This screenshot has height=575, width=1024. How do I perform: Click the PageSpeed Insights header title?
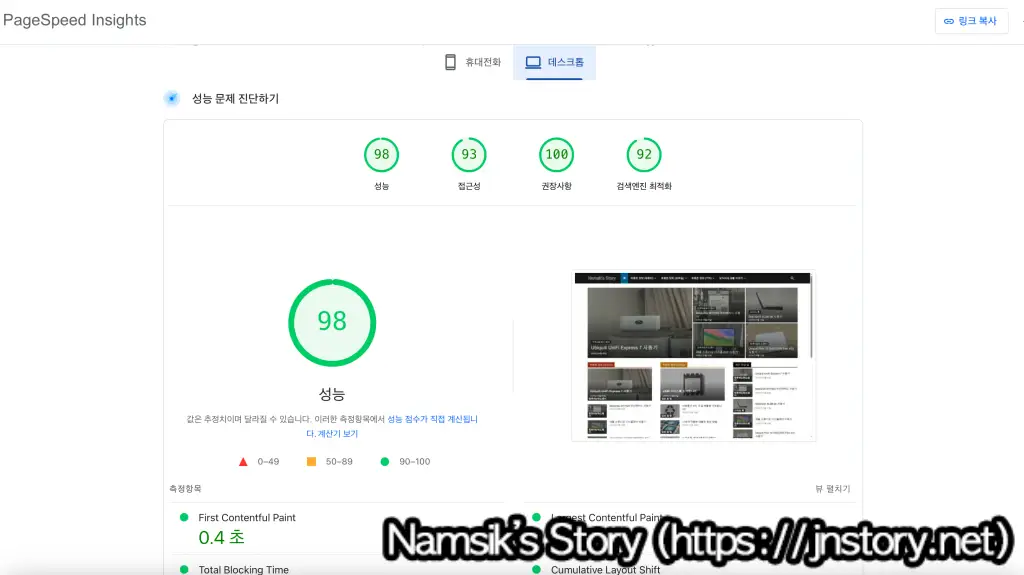[75, 20]
